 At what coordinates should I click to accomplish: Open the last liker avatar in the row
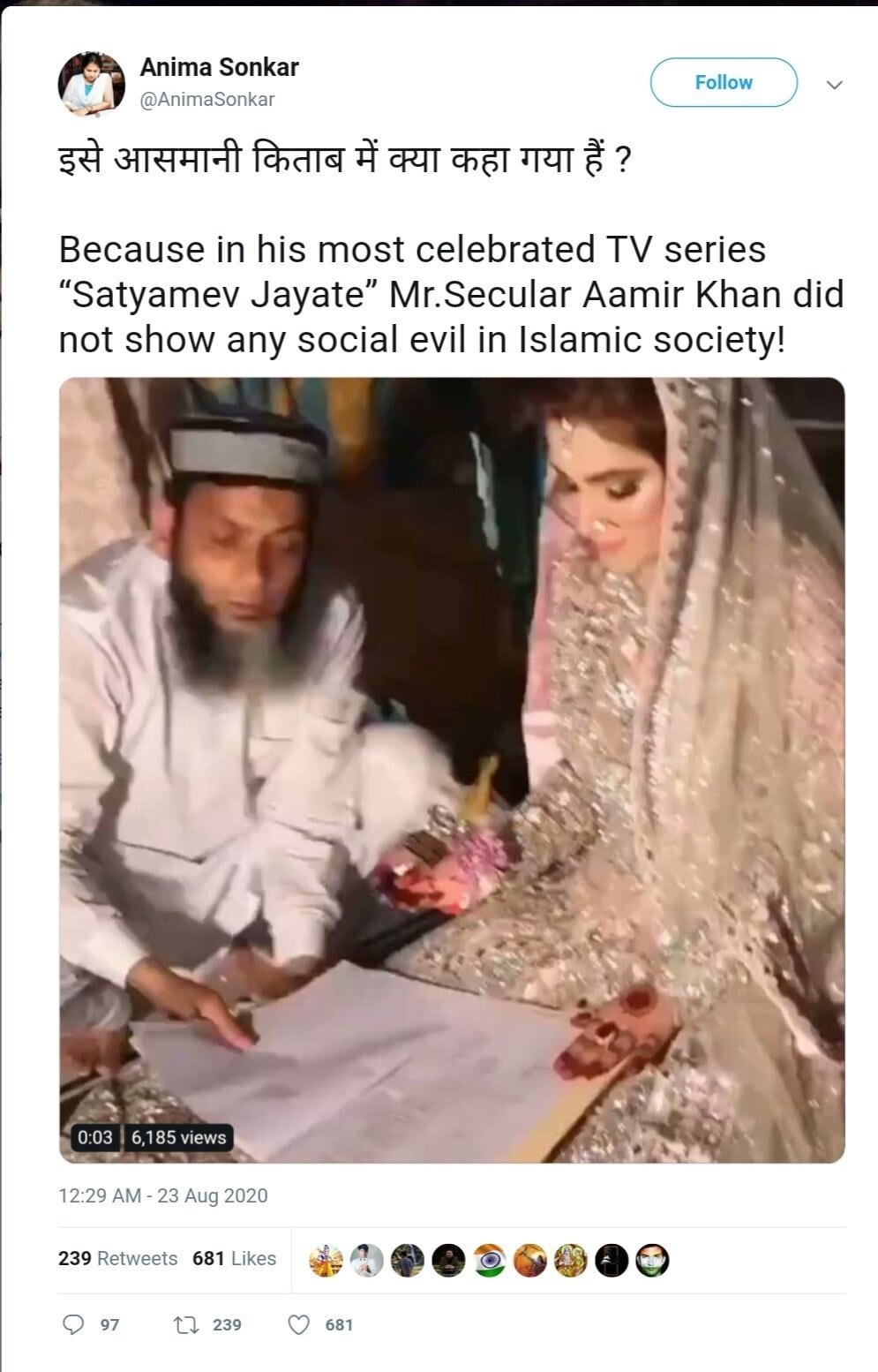pos(653,1260)
